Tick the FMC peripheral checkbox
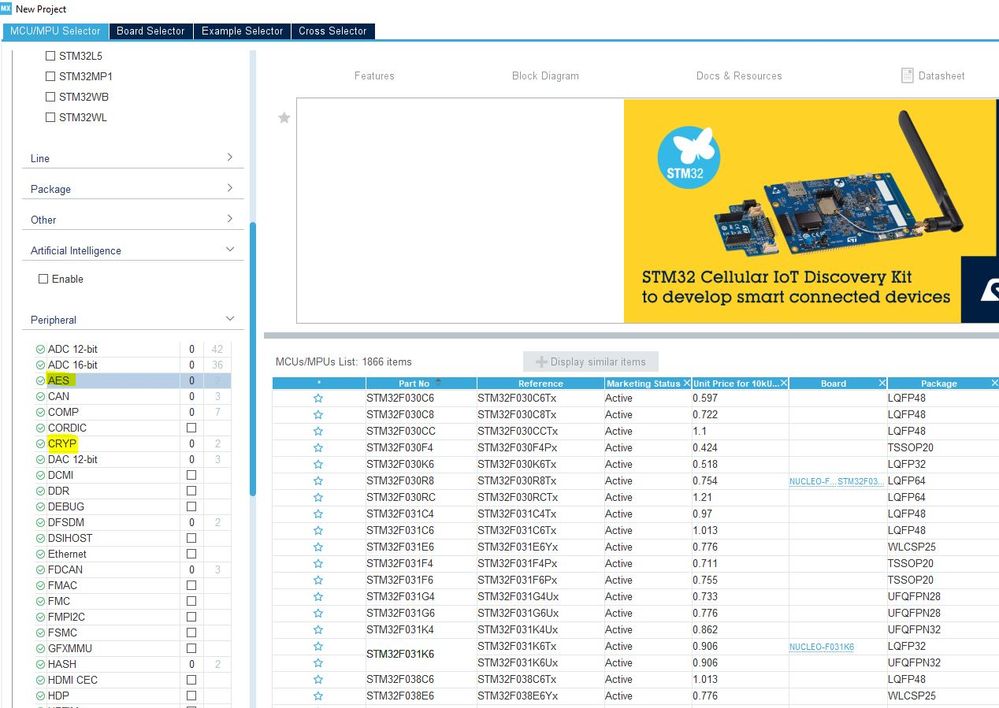999x708 pixels. (x=191, y=602)
